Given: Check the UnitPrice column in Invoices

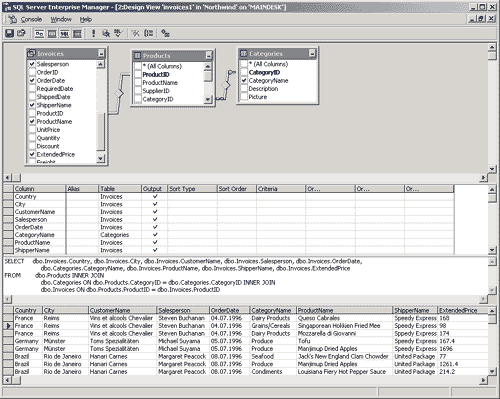Looking at the screenshot, I should 32,129.
